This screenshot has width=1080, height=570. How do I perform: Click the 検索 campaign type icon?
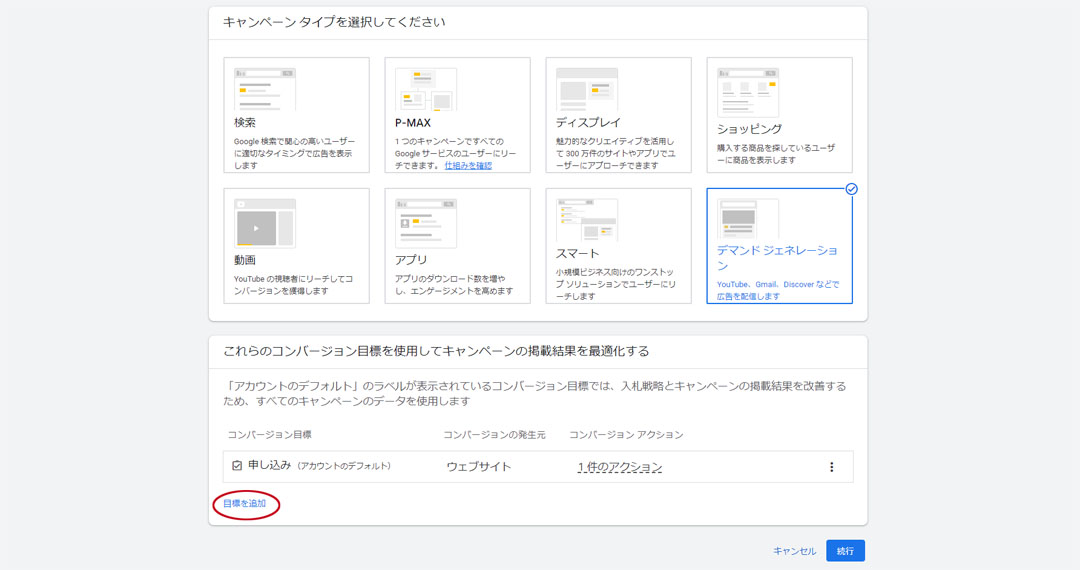click(x=265, y=89)
